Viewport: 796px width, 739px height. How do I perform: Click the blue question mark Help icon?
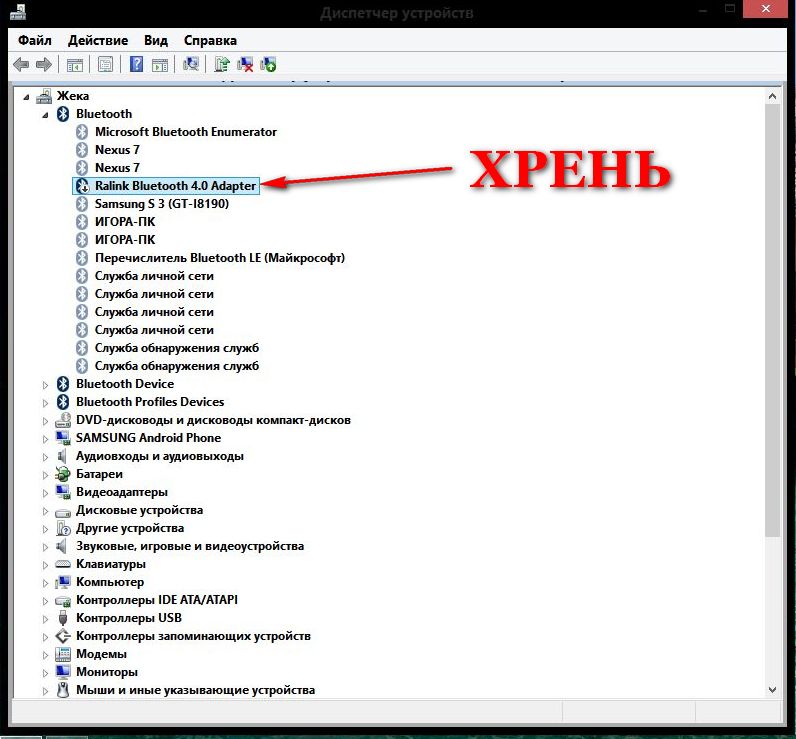(137, 64)
